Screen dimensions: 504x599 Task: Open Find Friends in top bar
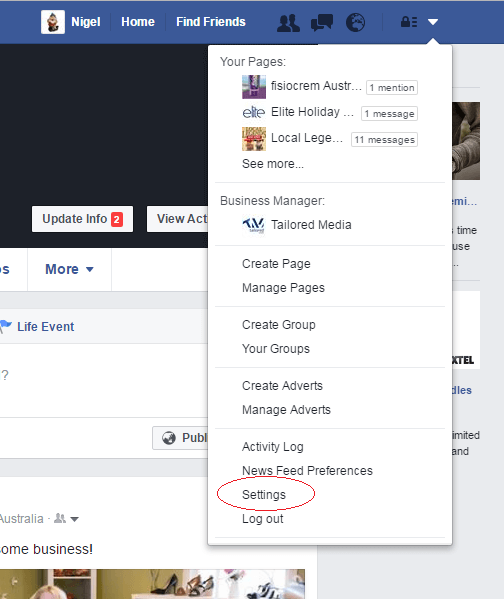click(211, 22)
